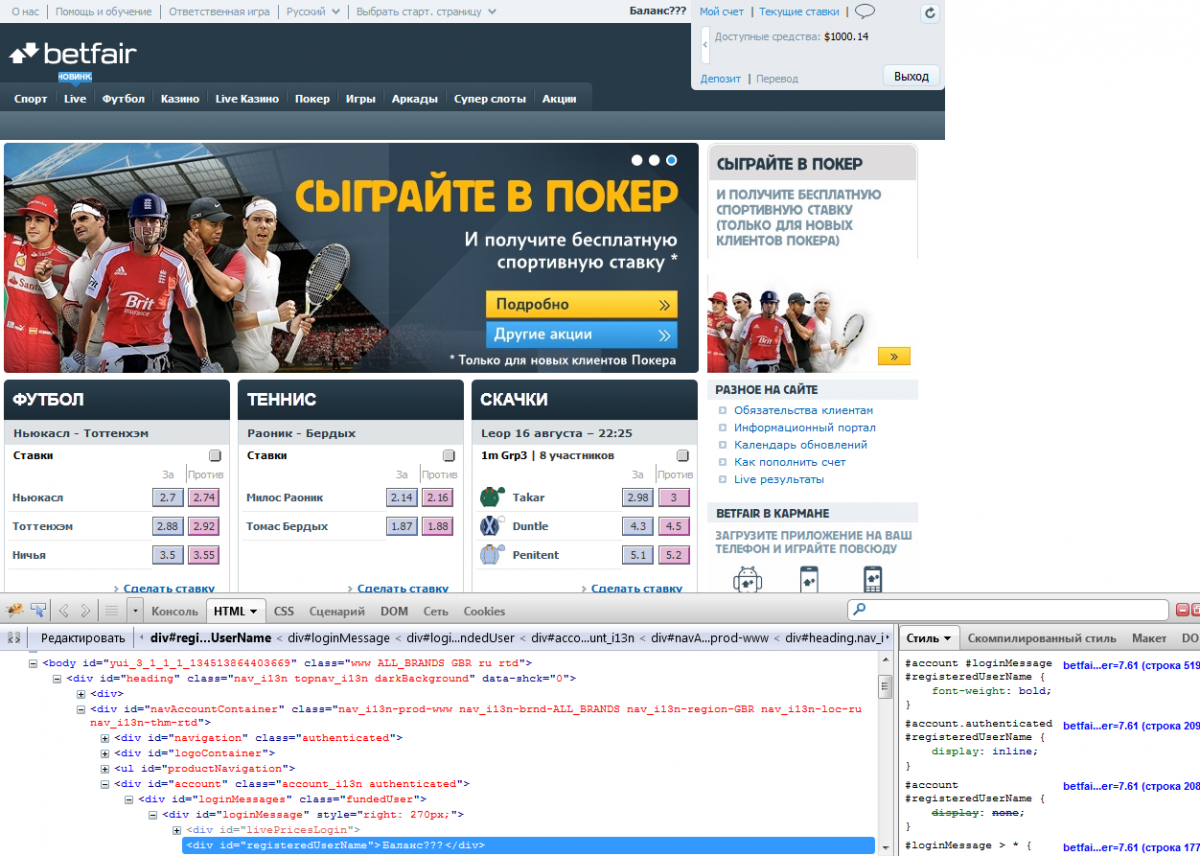The height and width of the screenshot is (856, 1200).
Task: Click the Выход logout button
Action: tap(911, 76)
